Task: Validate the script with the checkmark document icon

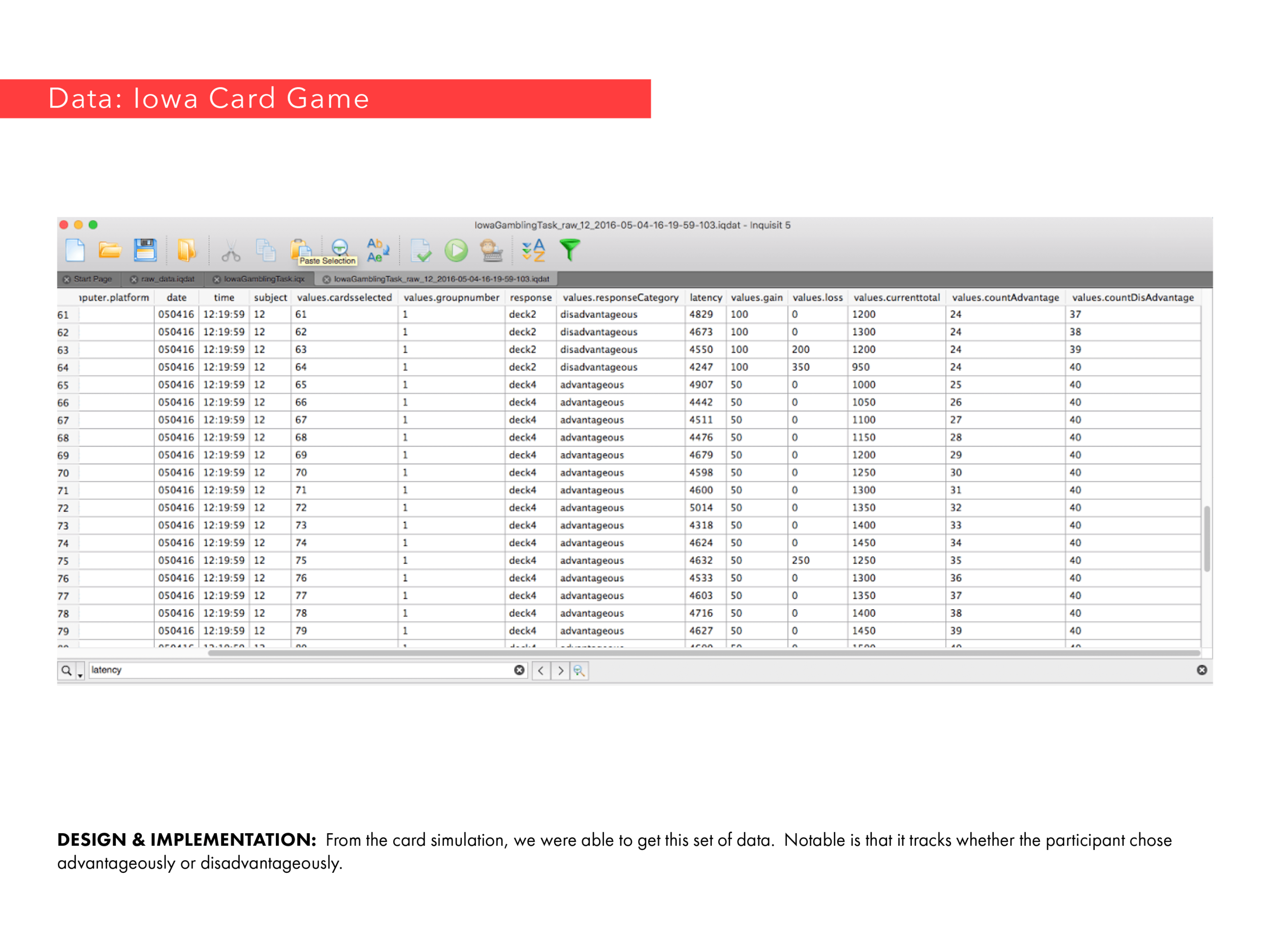Action: click(x=421, y=251)
